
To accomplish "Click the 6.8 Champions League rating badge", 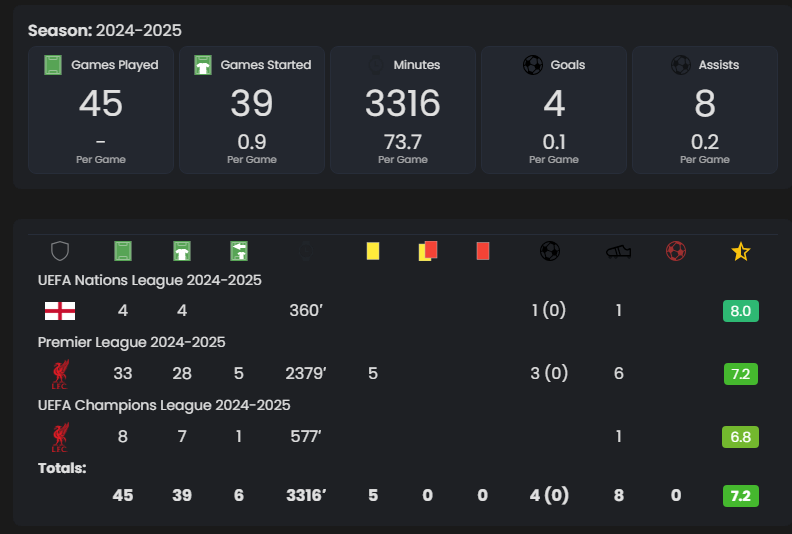I will pyautogui.click(x=740, y=437).
